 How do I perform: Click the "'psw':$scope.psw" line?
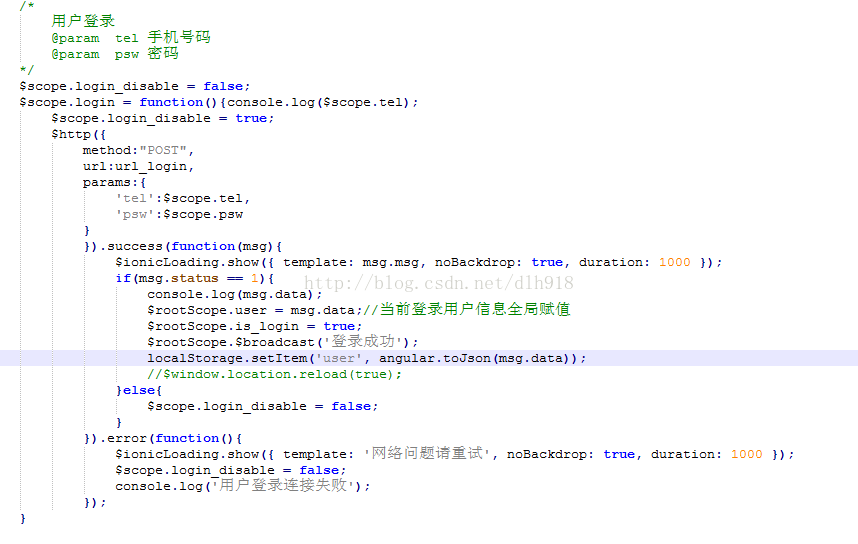pos(179,215)
